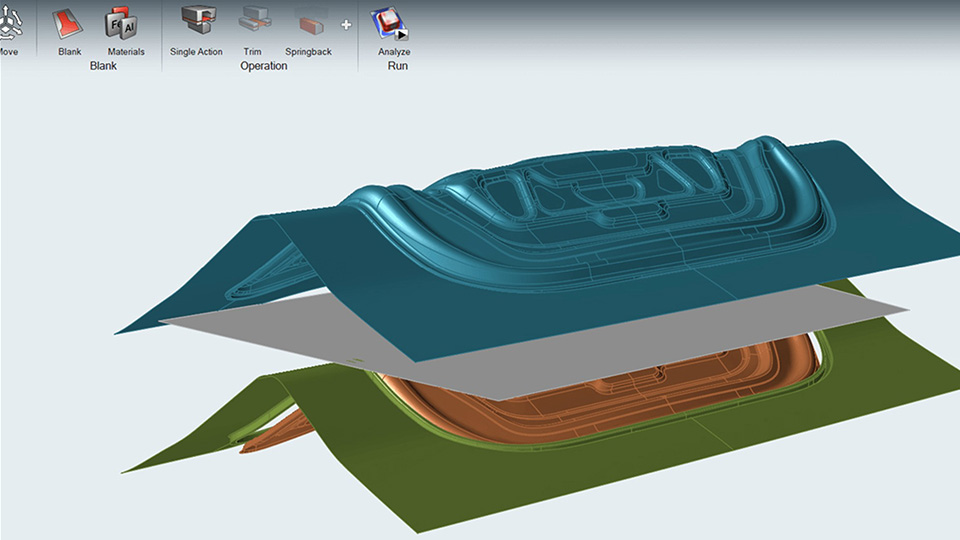The width and height of the screenshot is (960, 540).
Task: Click the Materials text label
Action: point(126,52)
